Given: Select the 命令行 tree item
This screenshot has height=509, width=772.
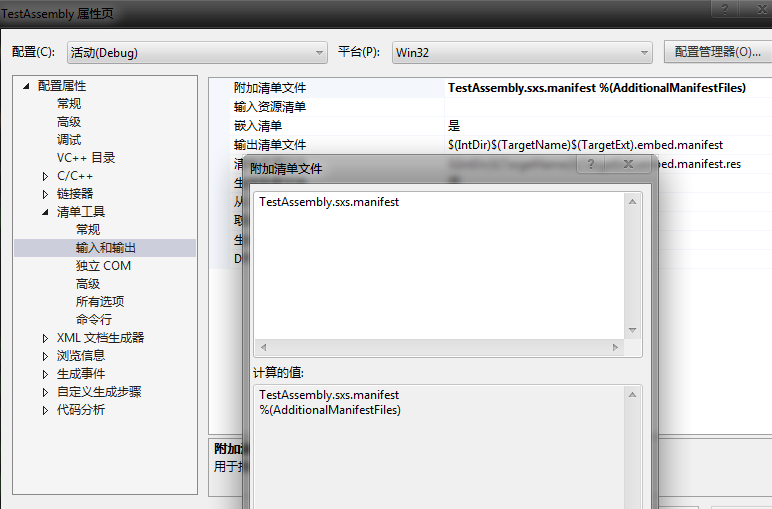Looking at the screenshot, I should tap(94, 320).
